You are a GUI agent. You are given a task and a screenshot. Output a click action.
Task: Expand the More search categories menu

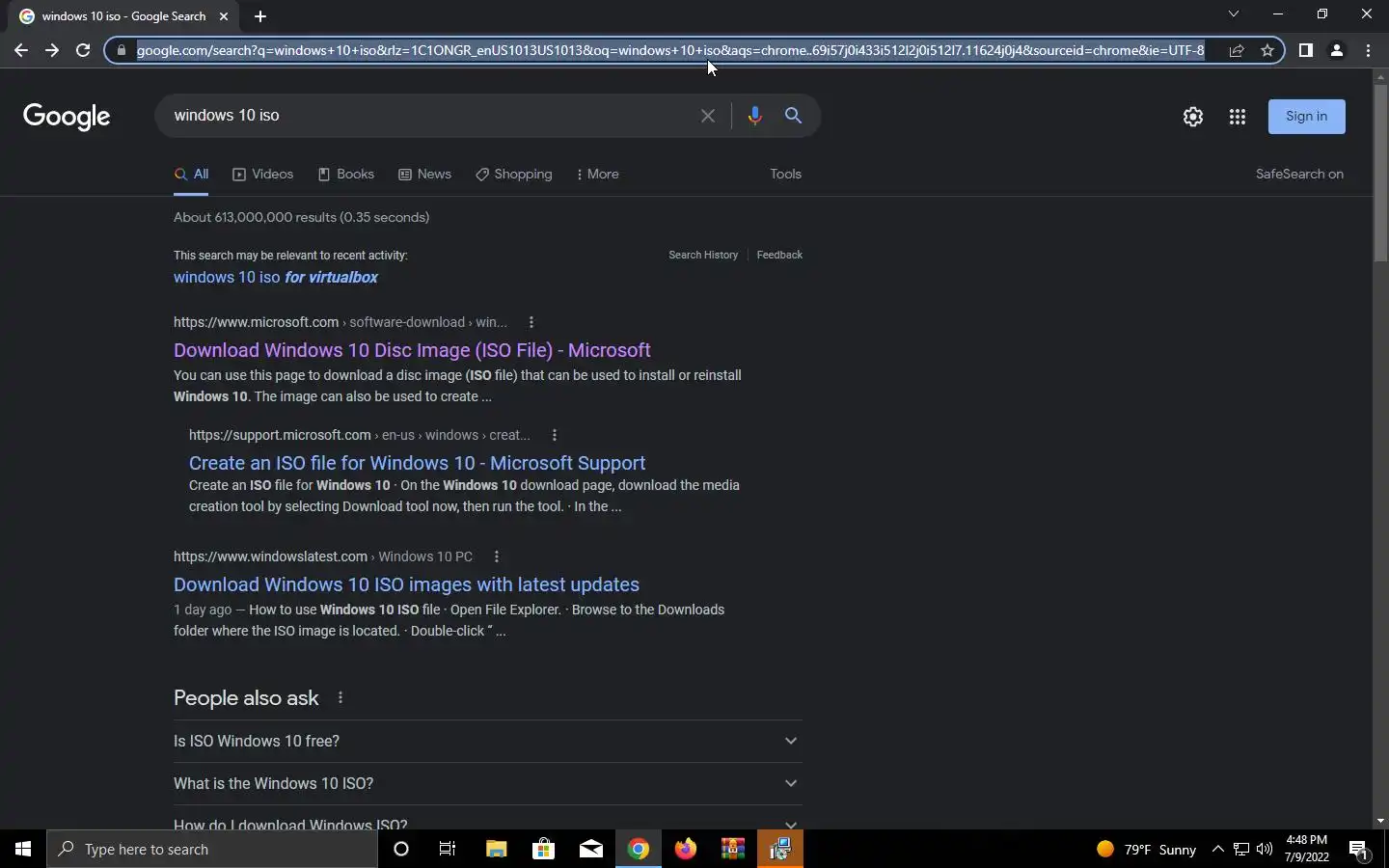[x=598, y=175]
